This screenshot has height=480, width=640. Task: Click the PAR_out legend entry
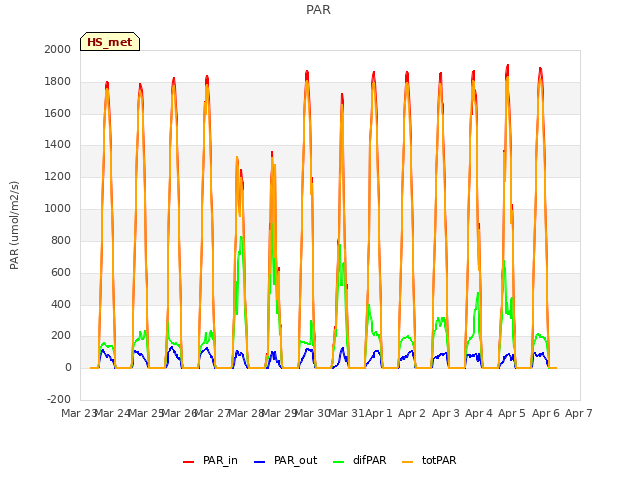(x=285, y=460)
